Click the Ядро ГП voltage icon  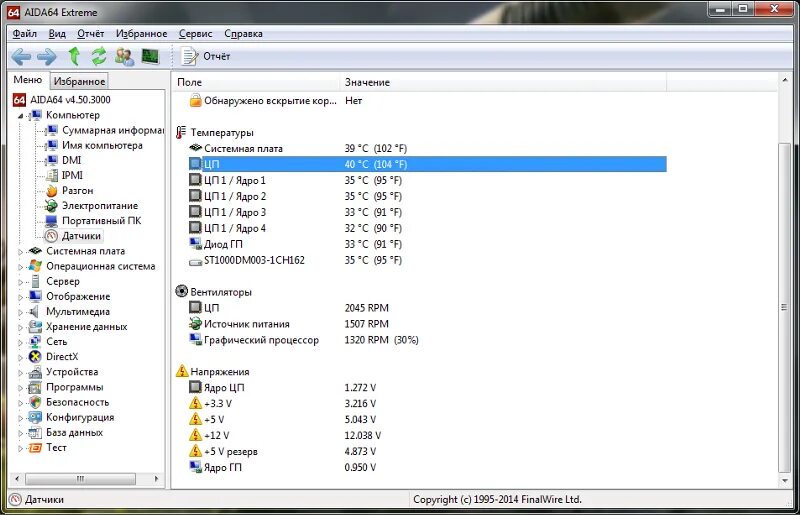tap(195, 467)
